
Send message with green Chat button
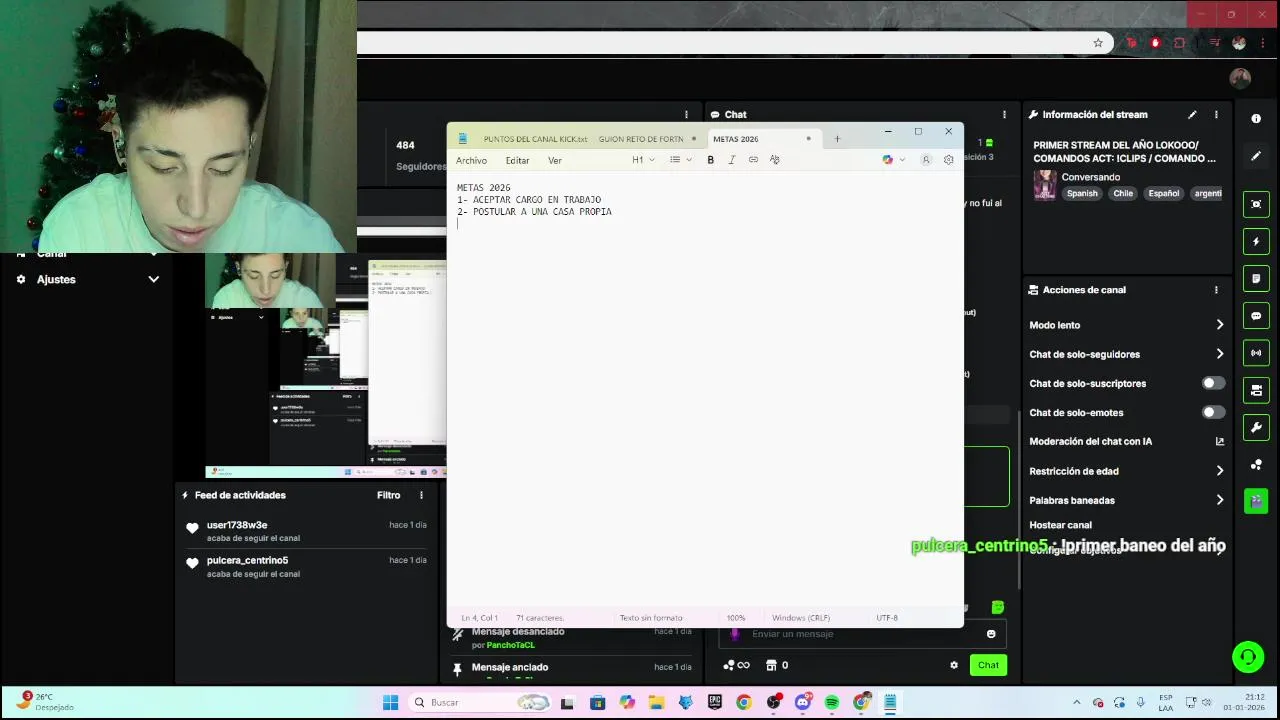pyautogui.click(x=988, y=665)
